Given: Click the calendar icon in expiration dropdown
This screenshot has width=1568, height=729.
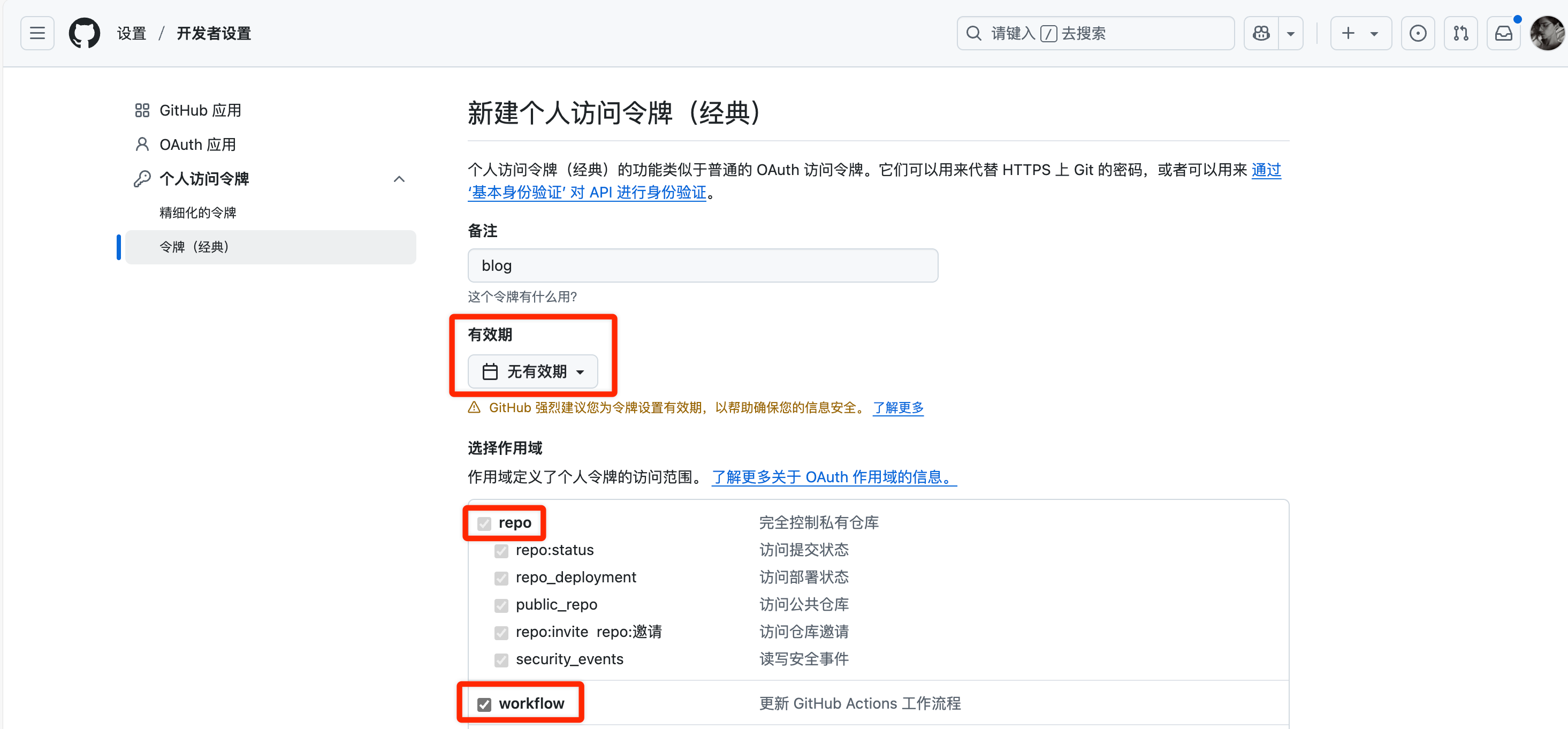Looking at the screenshot, I should [490, 371].
